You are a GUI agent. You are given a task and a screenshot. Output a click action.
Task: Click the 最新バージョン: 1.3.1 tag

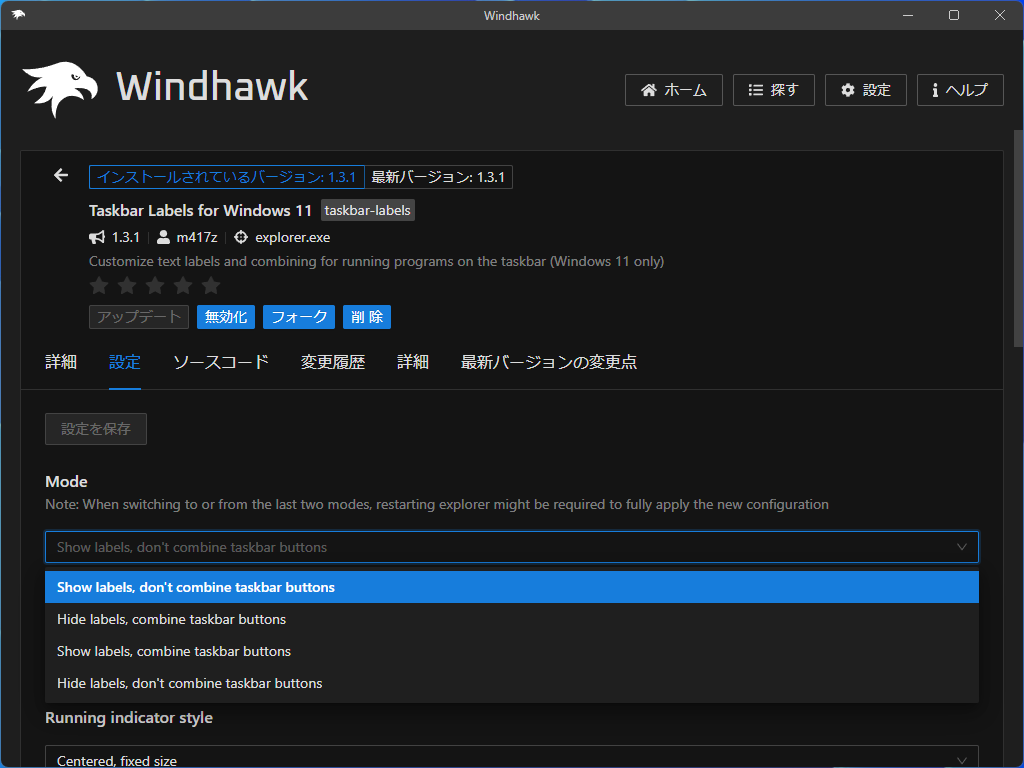click(438, 177)
